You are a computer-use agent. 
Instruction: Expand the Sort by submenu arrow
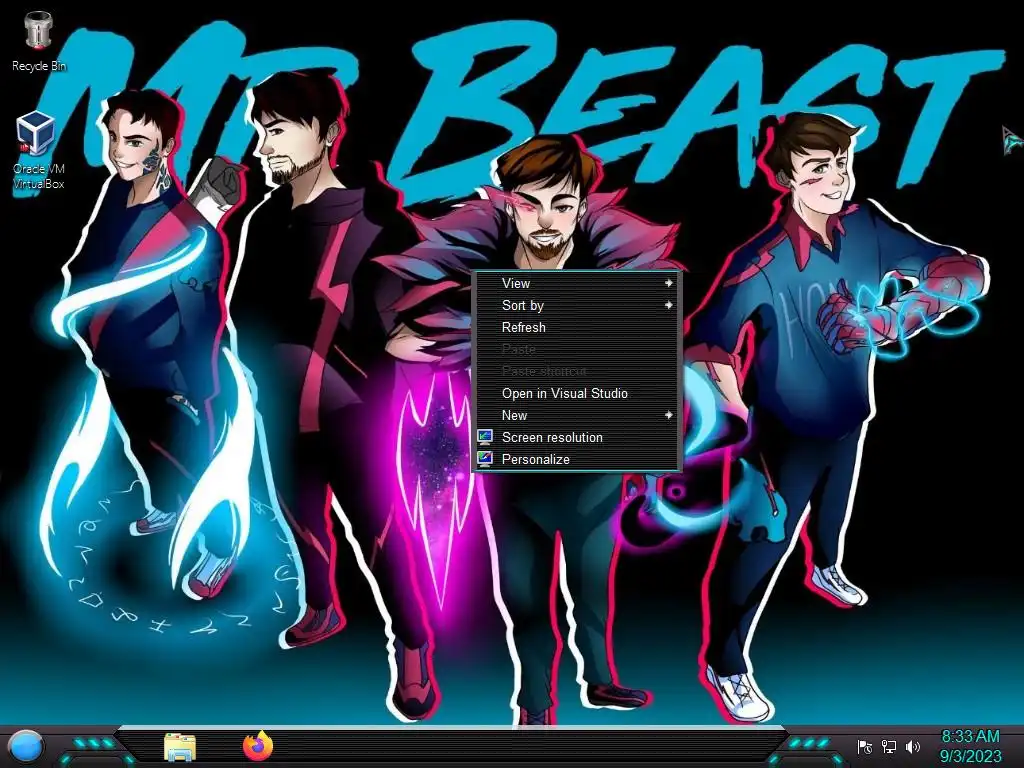click(668, 305)
